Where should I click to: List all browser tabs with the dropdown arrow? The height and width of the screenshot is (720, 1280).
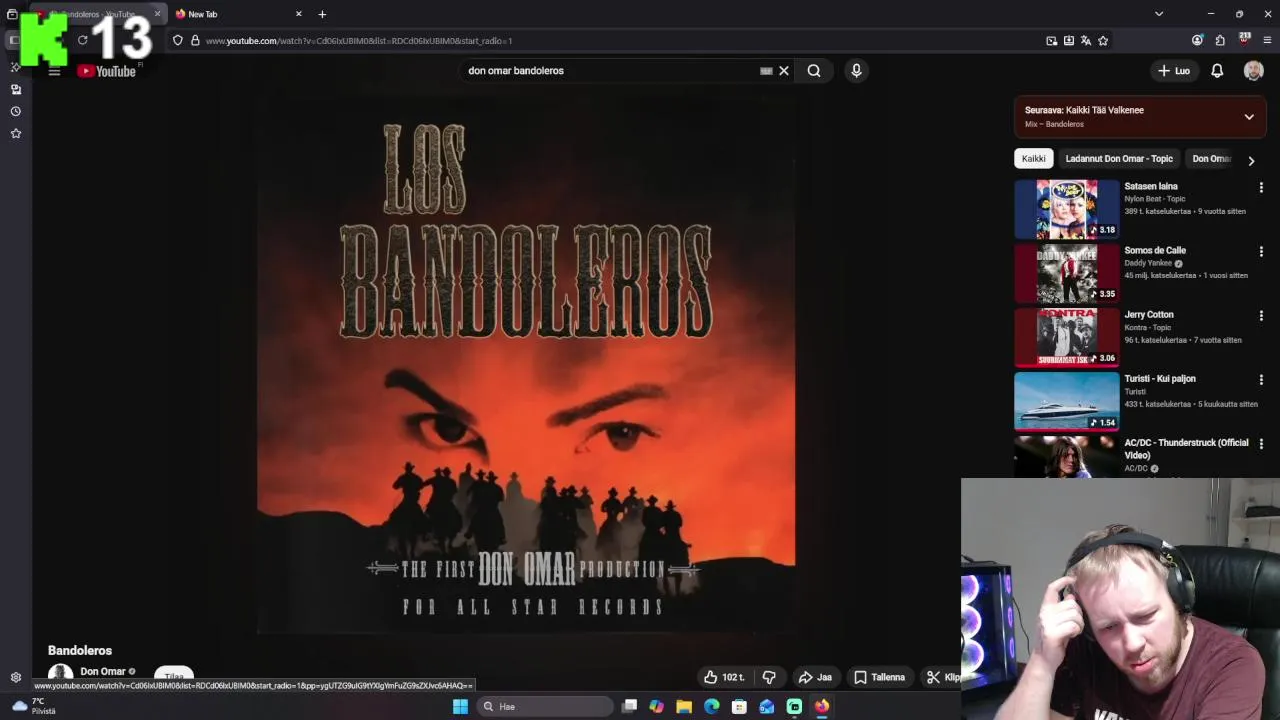(1159, 14)
